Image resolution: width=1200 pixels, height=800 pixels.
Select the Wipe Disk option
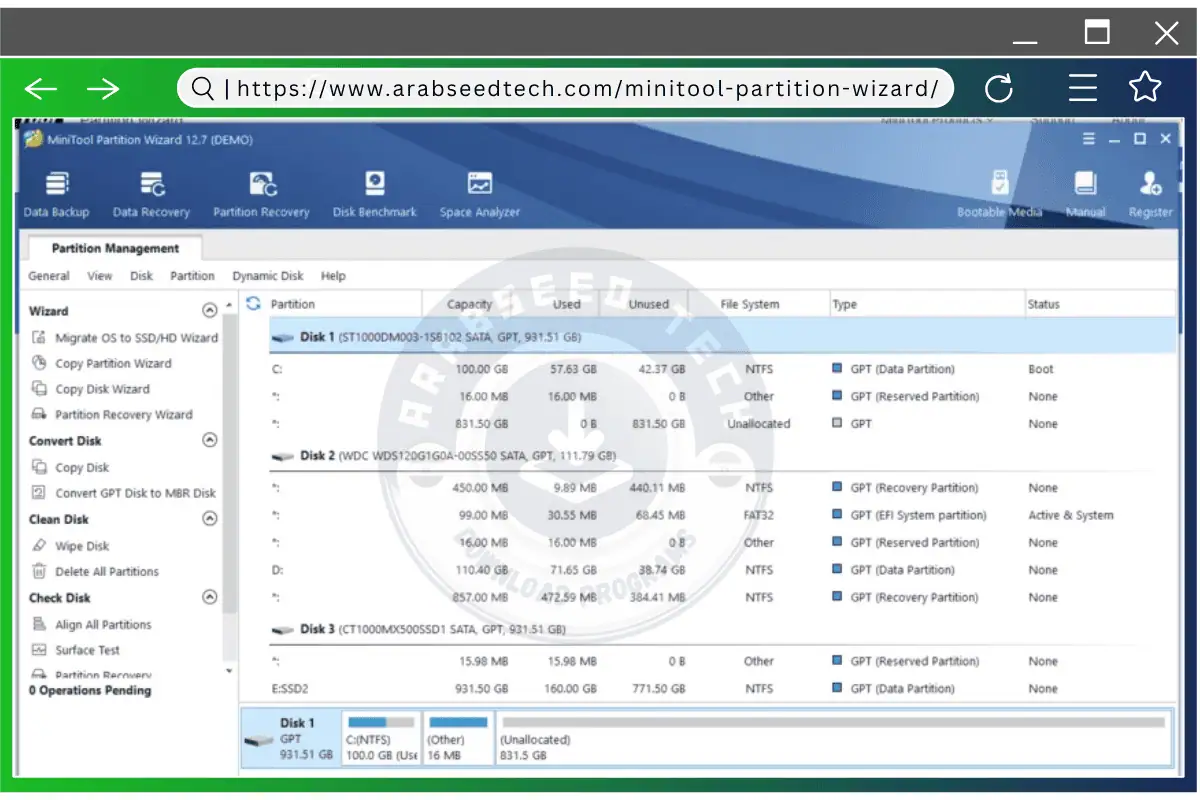click(x=81, y=545)
